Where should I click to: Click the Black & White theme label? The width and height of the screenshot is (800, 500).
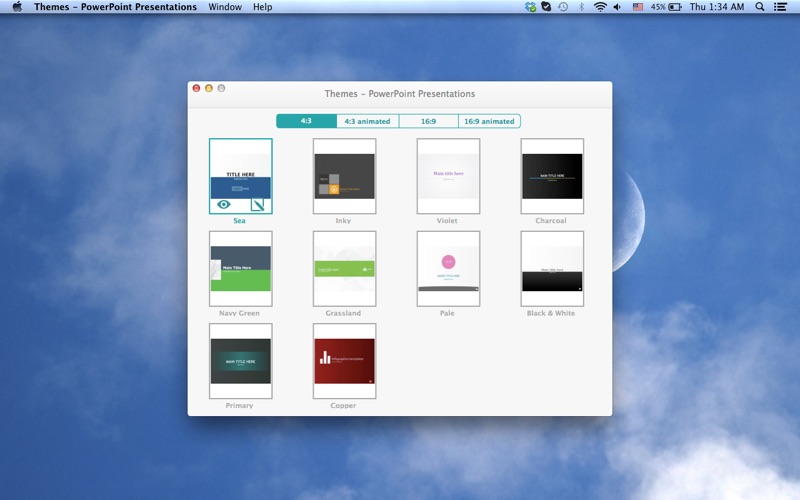pos(551,313)
